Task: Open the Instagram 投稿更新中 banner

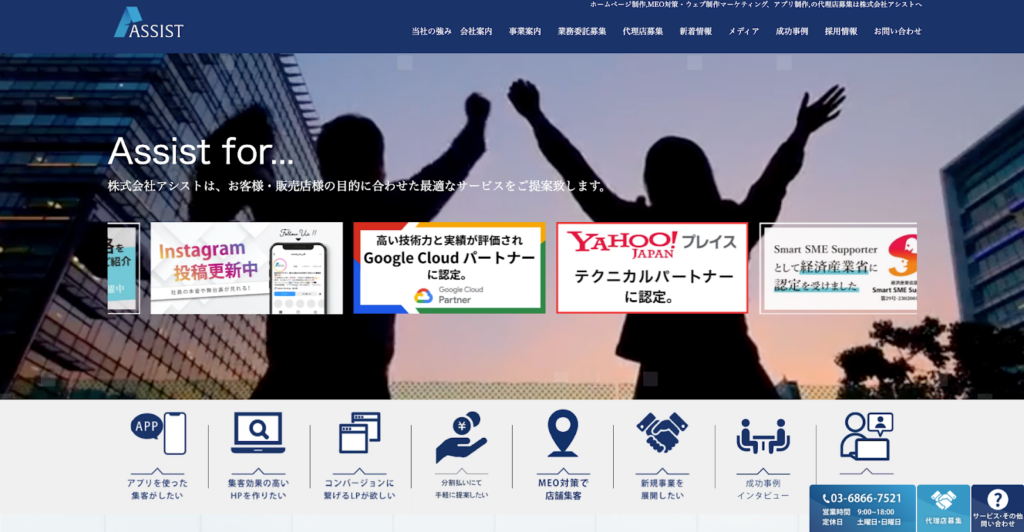Action: point(246,268)
